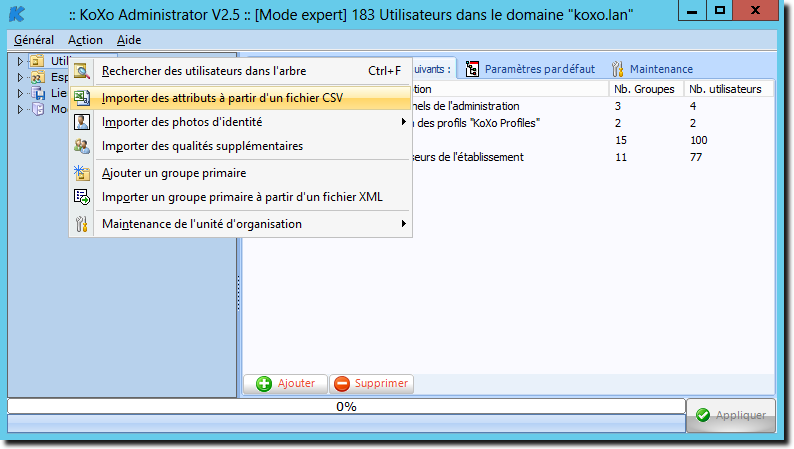Screen dimensions: 794x449
Task: Click the Esp tree node icon
Action: (37, 77)
